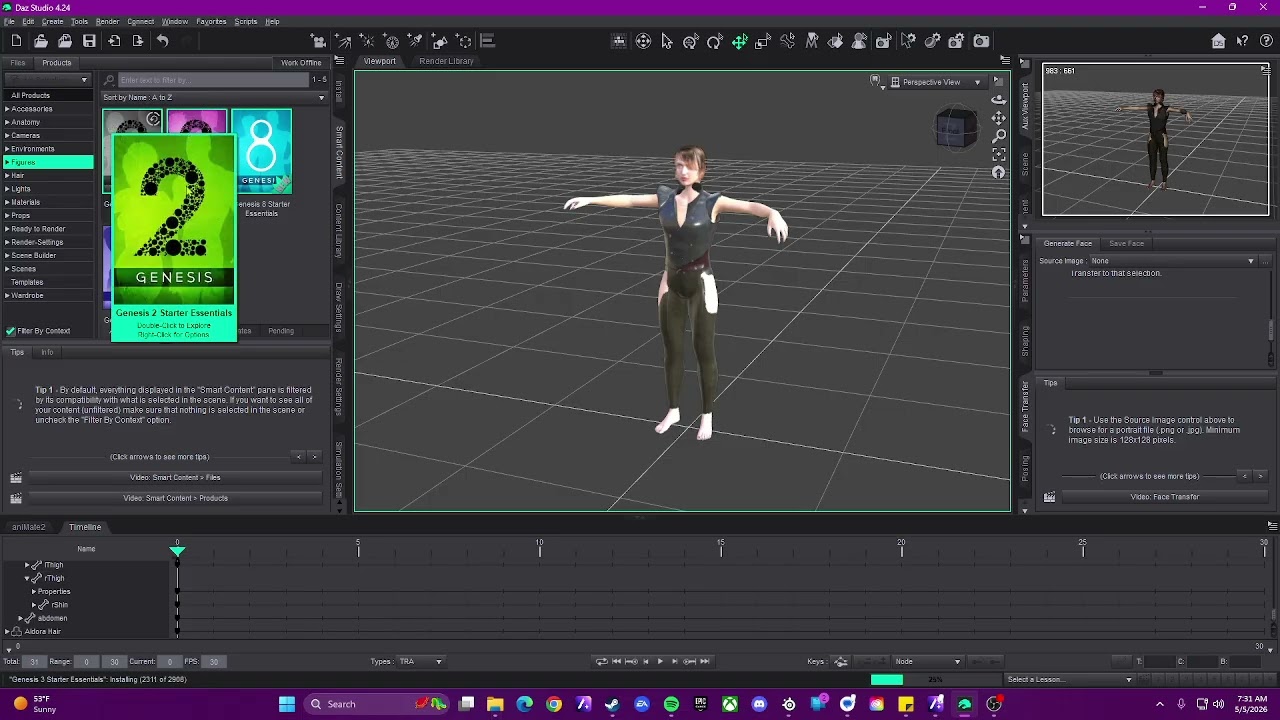The height and width of the screenshot is (720, 1280).
Task: Open the Scripts menu
Action: pyautogui.click(x=246, y=21)
